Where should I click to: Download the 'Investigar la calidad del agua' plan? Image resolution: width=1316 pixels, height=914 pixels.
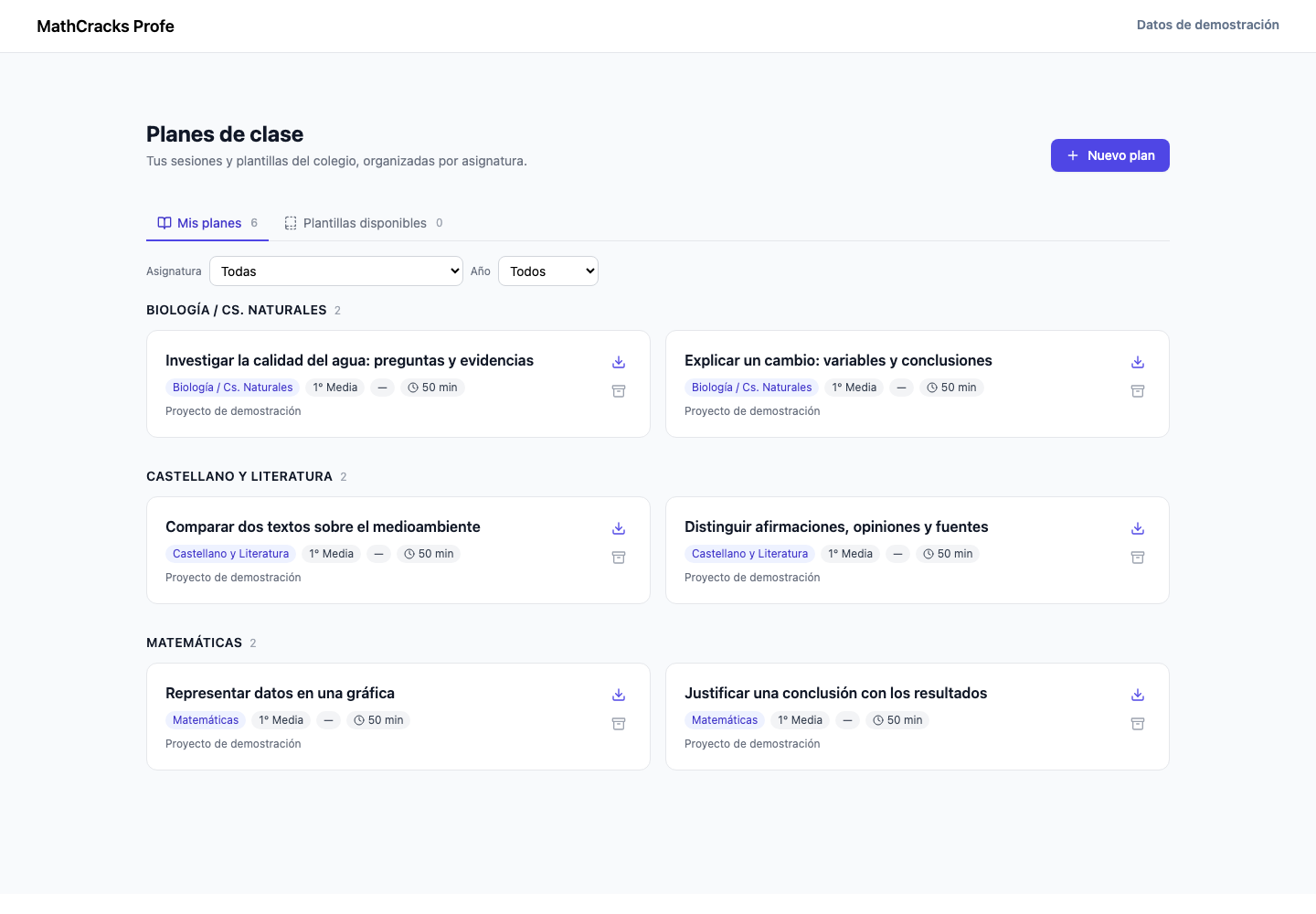[x=619, y=362]
